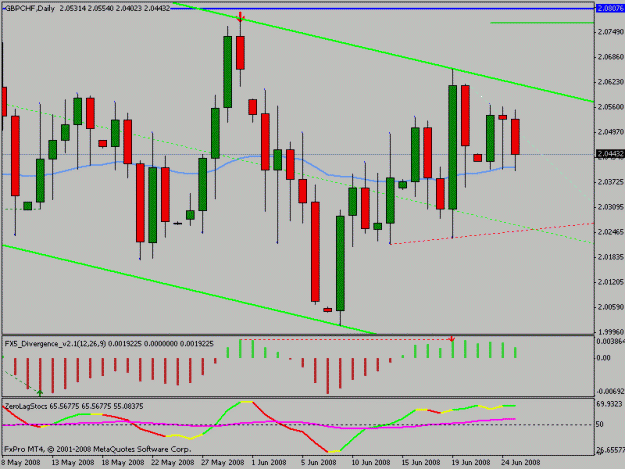
Task: Click the 2.02465 price axis value
Action: 611,232
